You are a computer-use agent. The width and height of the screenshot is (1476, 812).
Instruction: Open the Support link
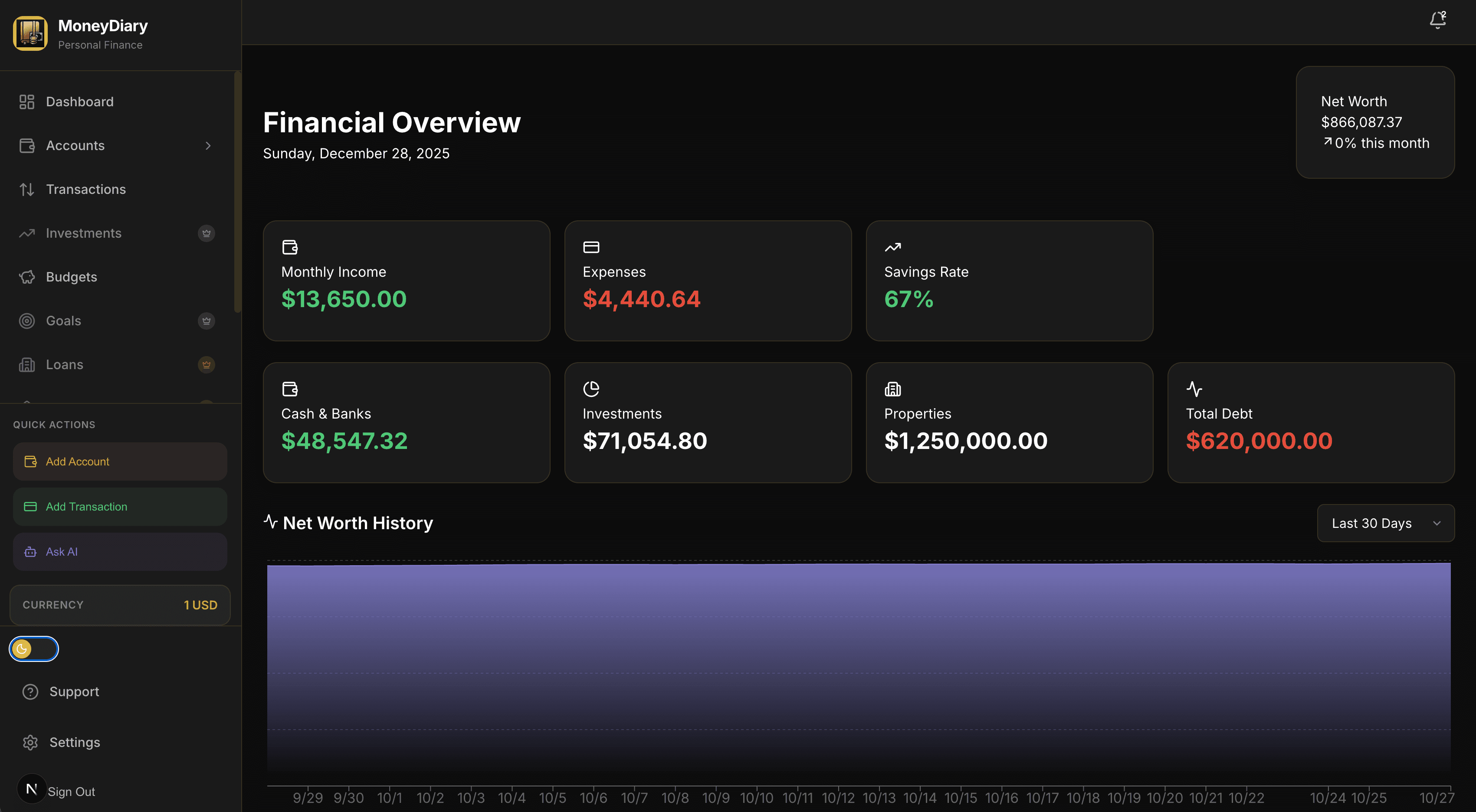tap(74, 692)
